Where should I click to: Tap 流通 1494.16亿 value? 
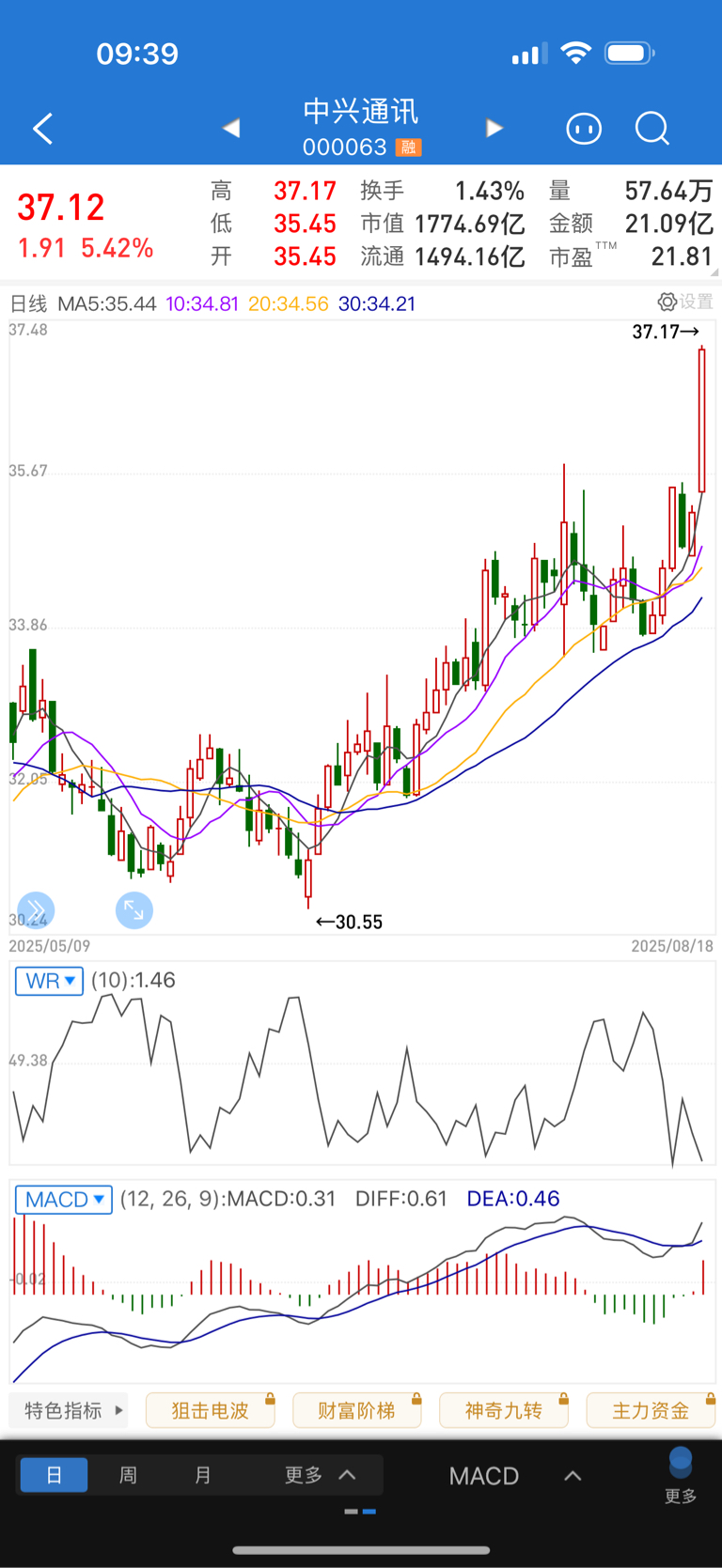coord(469,256)
